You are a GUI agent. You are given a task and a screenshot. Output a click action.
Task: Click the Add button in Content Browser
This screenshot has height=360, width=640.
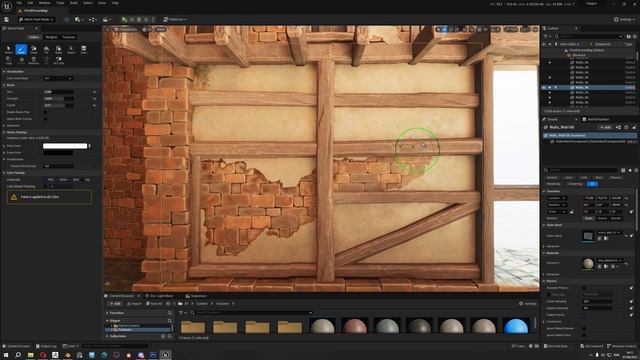click(x=115, y=304)
